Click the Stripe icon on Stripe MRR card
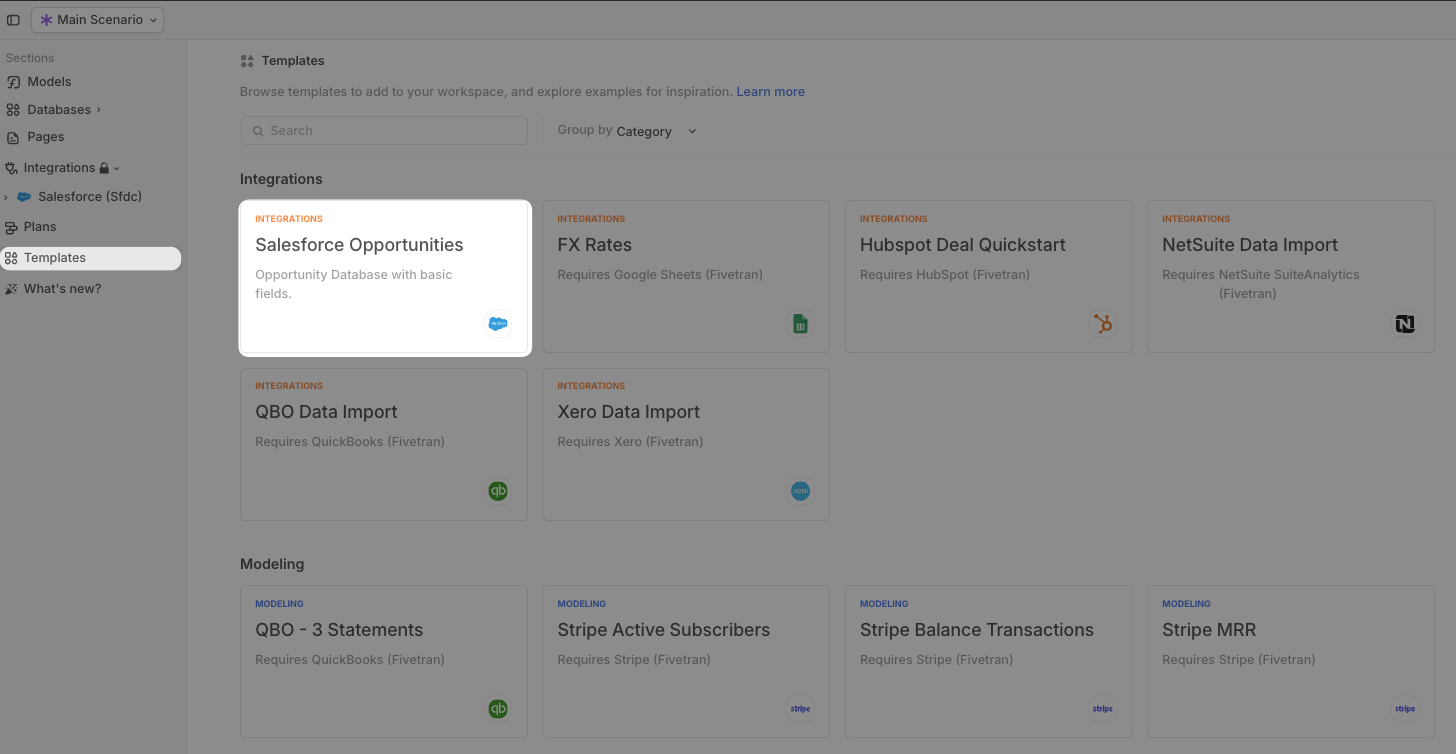Screen dimensions: 1456x754 tap(1405, 708)
